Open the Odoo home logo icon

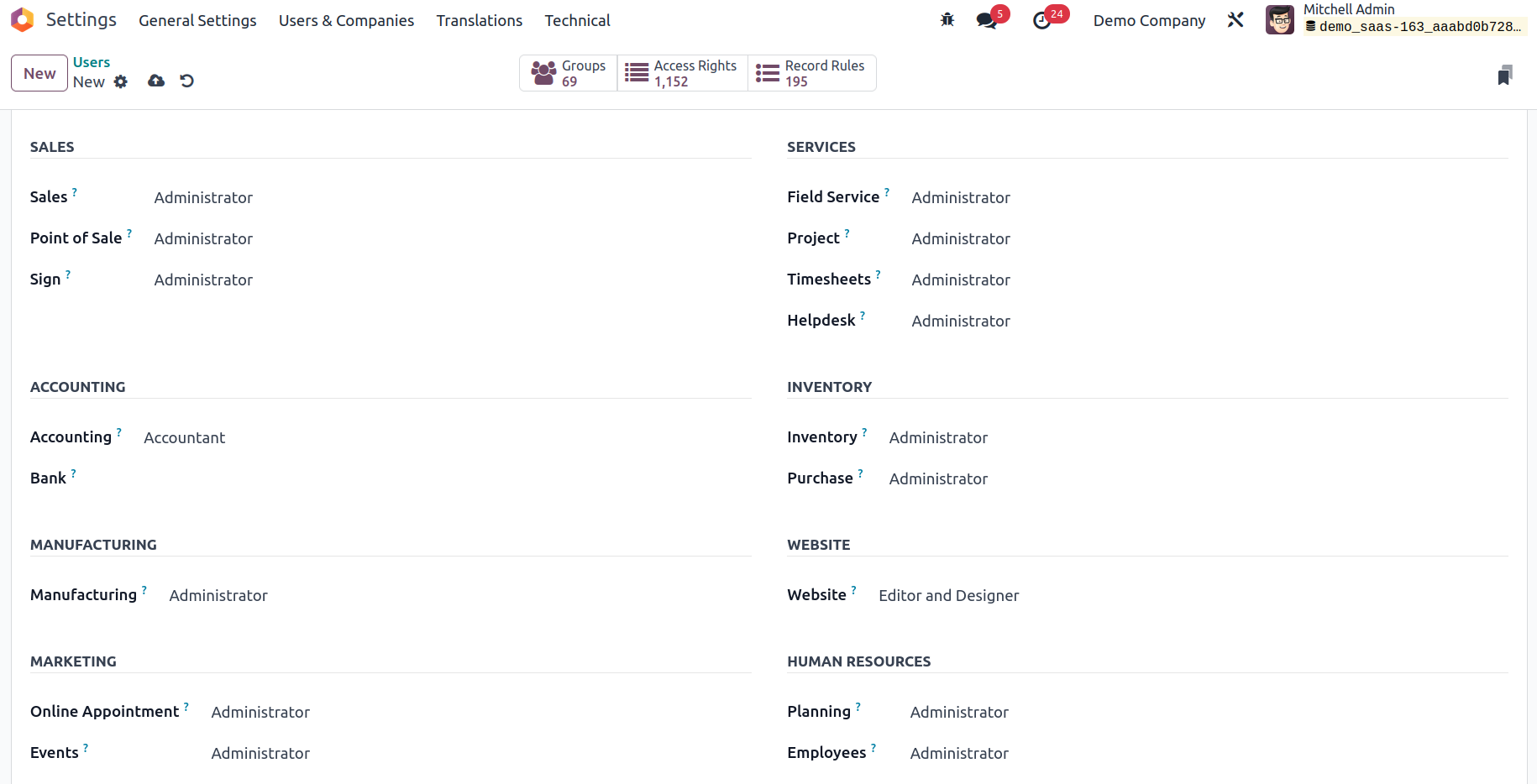click(23, 20)
